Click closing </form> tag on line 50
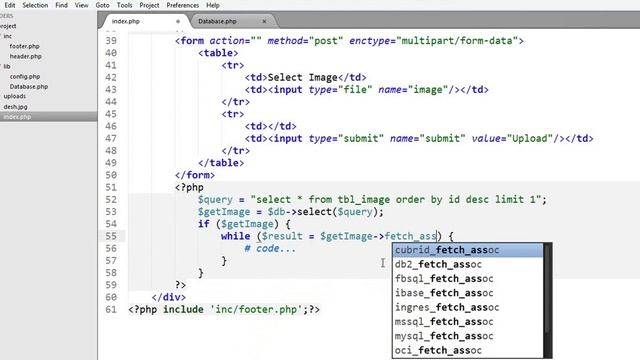 point(195,175)
